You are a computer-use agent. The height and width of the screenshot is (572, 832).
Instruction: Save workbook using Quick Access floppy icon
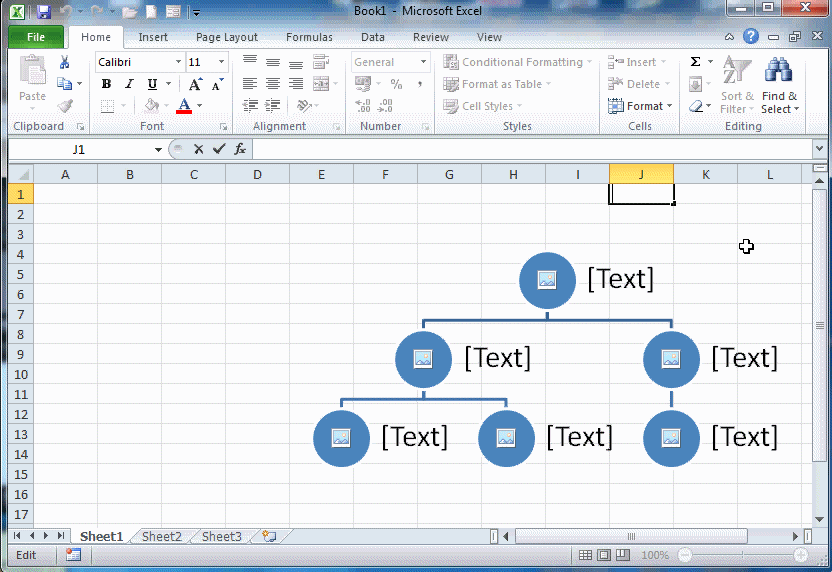click(43, 12)
